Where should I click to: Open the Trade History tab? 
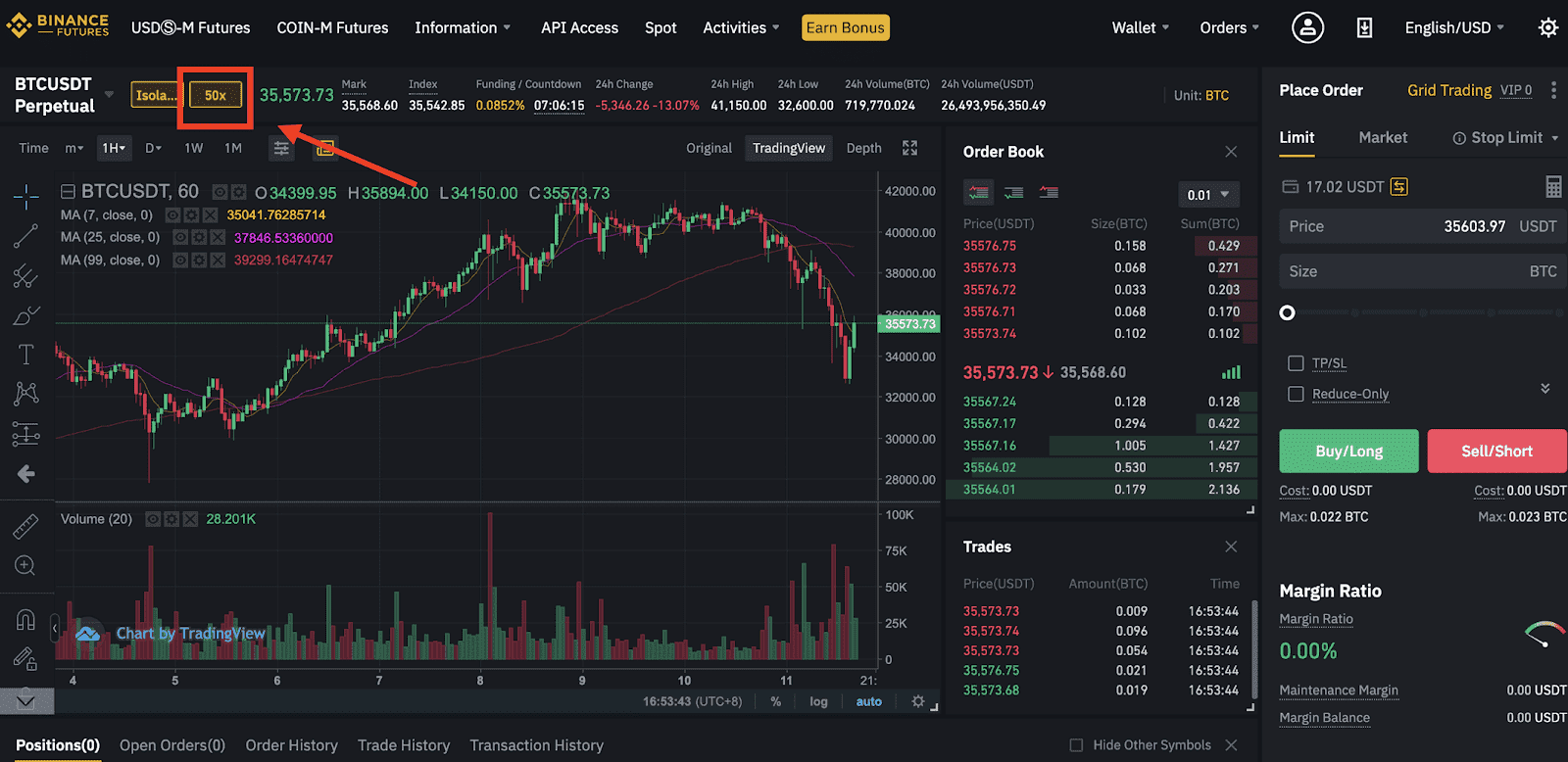(404, 745)
